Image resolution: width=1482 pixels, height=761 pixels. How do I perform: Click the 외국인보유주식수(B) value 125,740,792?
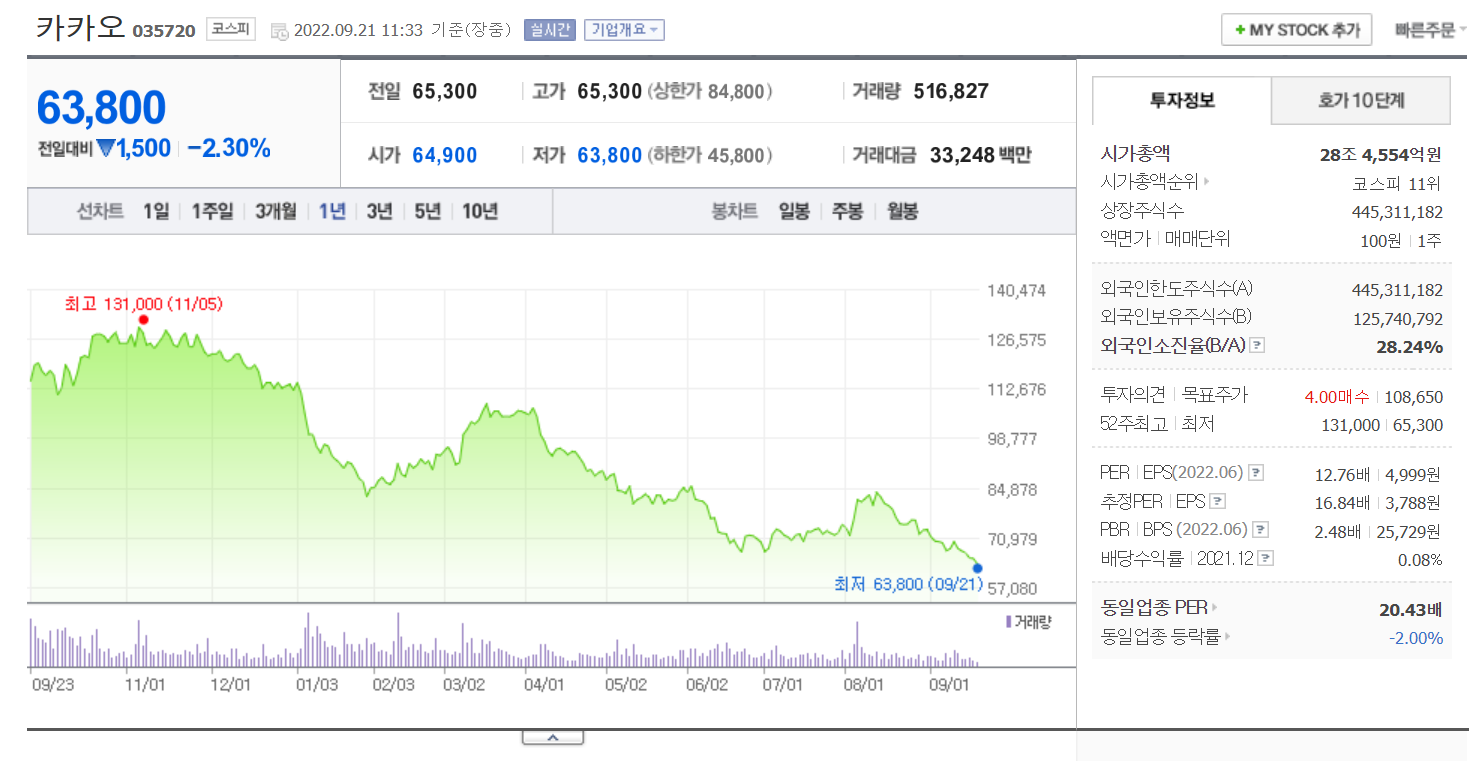tap(1397, 318)
